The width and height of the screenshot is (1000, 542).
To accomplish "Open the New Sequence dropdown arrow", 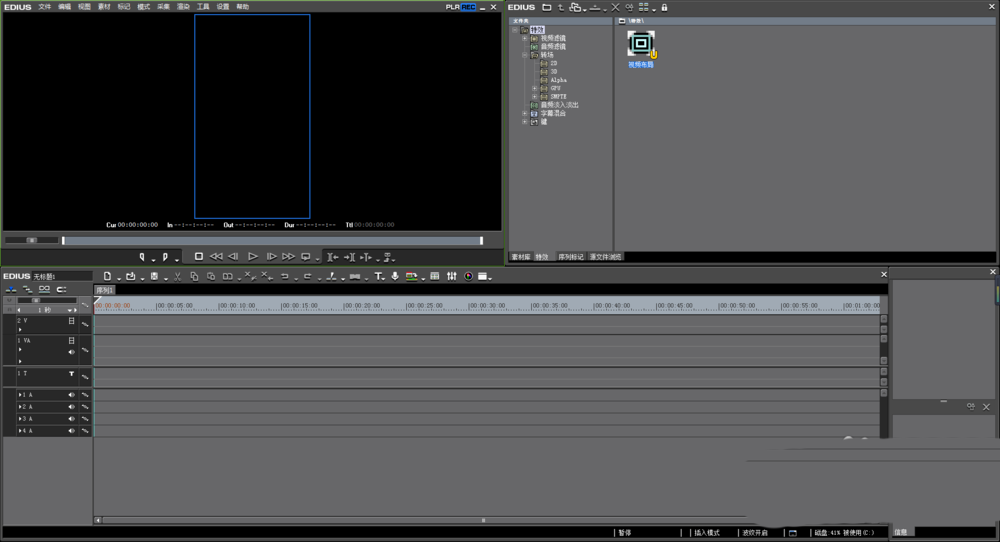I will tap(119, 278).
